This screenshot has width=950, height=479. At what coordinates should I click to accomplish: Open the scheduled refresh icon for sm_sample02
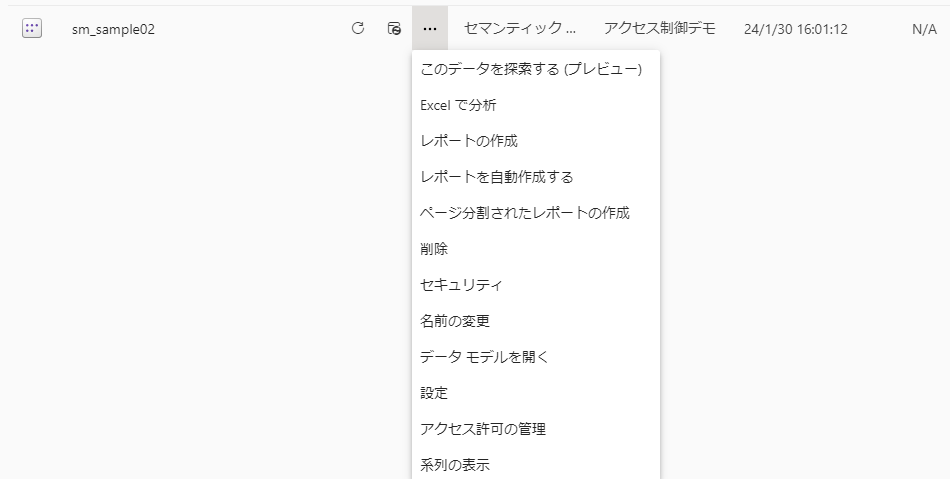(x=394, y=28)
